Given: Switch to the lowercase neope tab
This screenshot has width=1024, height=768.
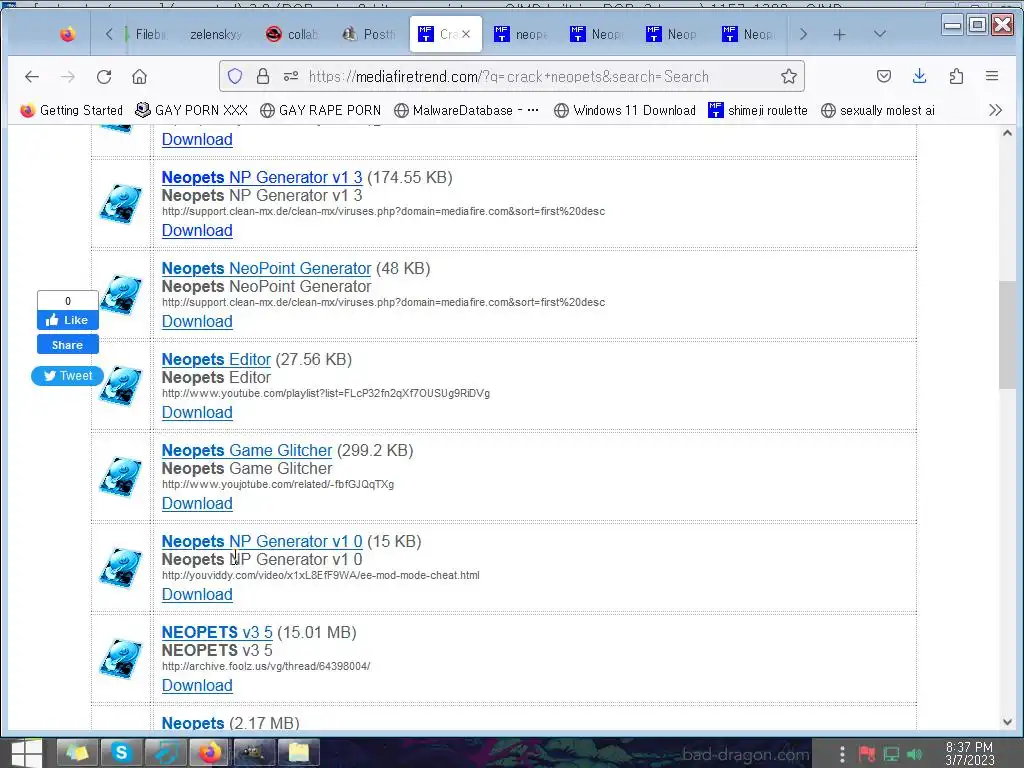Looking at the screenshot, I should [x=522, y=34].
